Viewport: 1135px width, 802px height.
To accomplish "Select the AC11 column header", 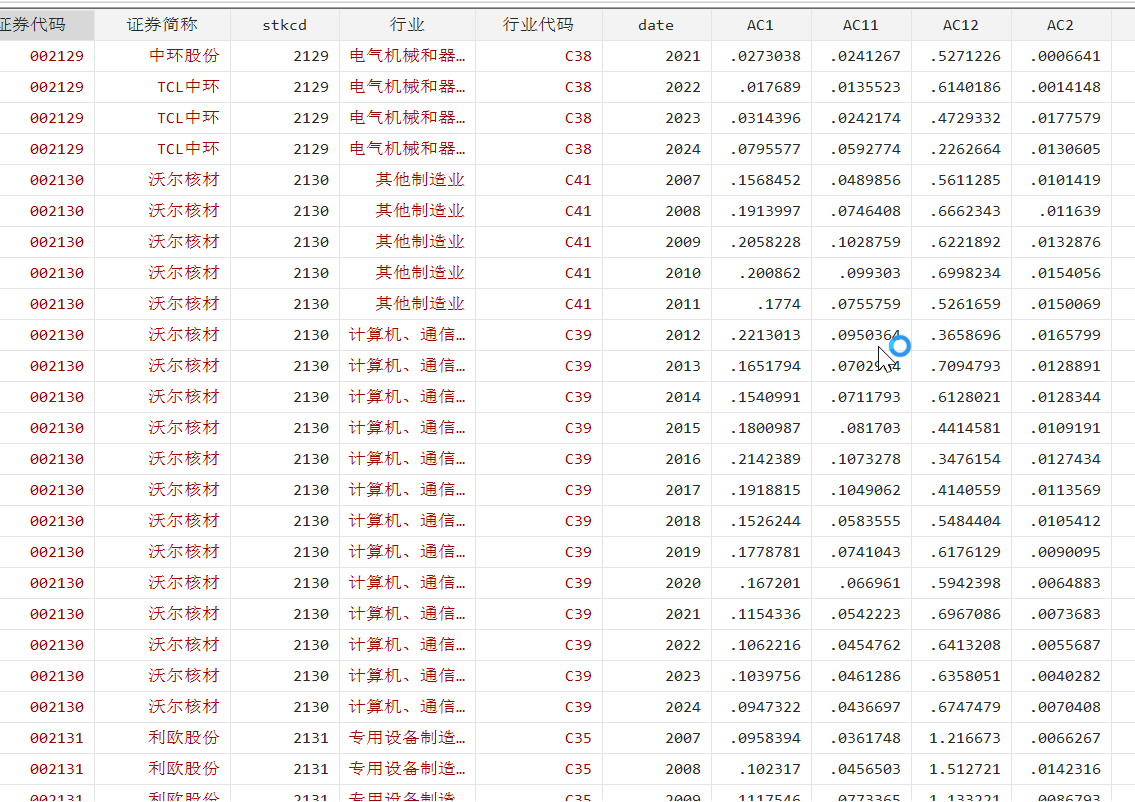I will pos(861,25).
